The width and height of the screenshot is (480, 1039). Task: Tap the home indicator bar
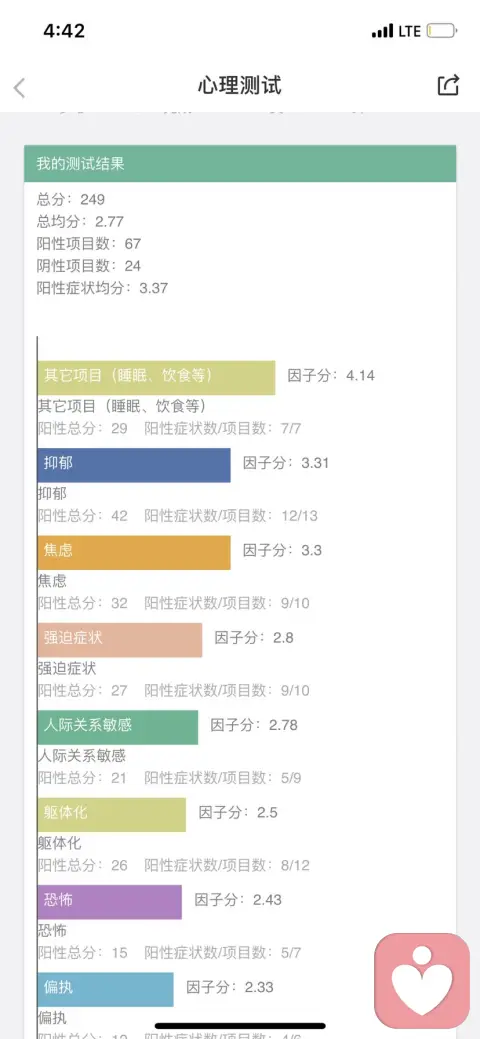tap(240, 1026)
